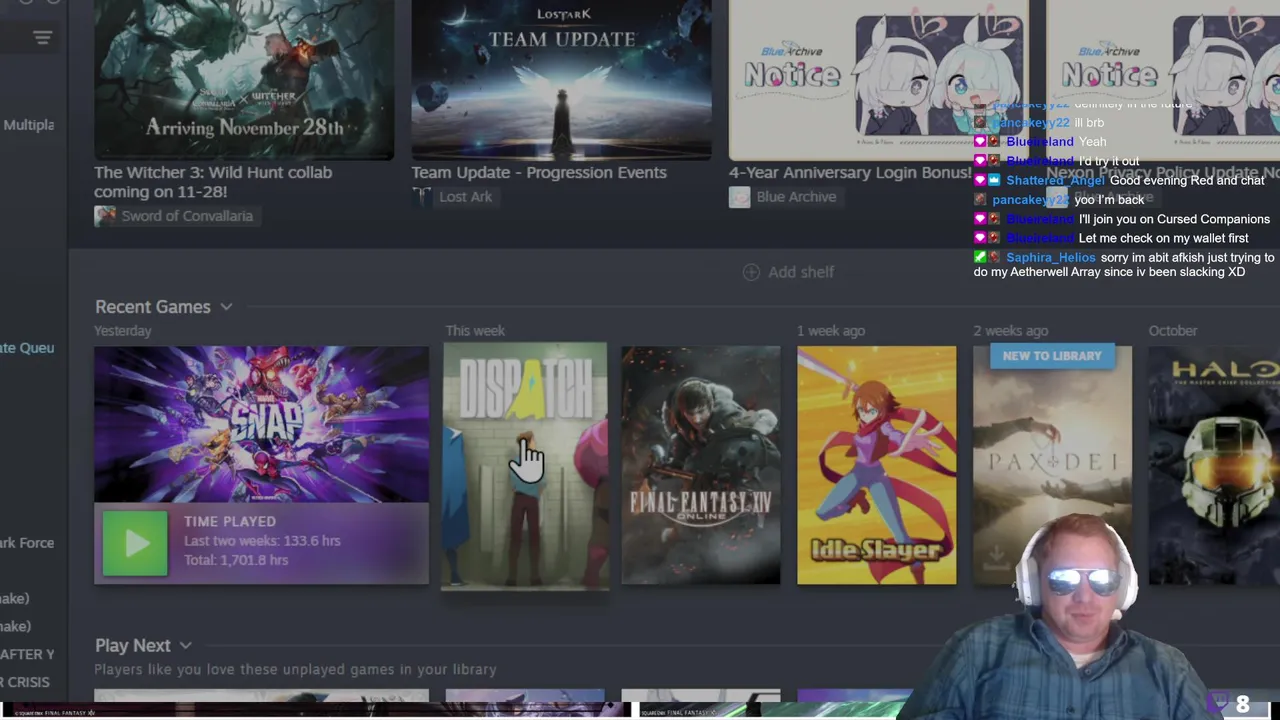Click the Pax Dei download arrow icon

point(995,556)
